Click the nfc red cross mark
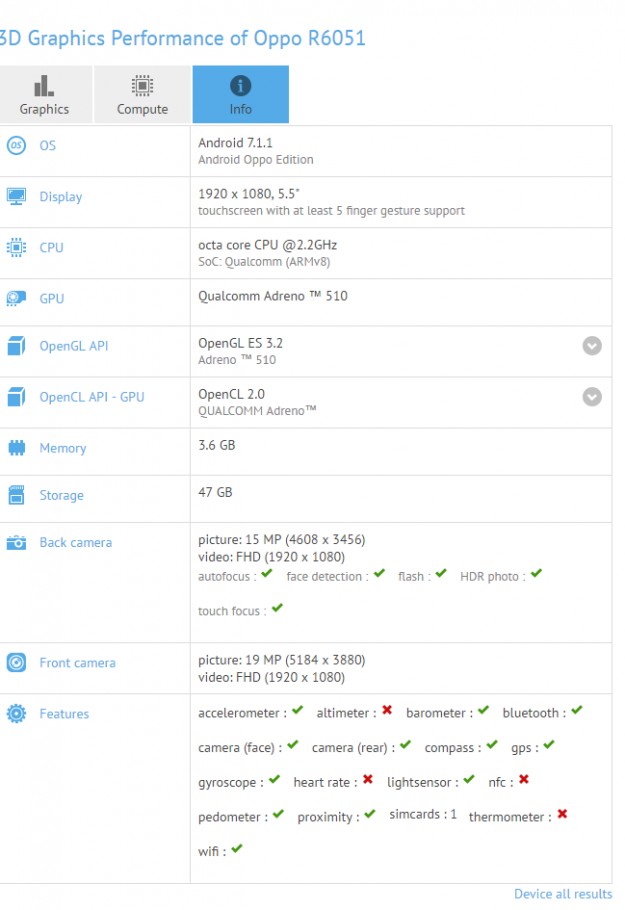 coord(523,780)
